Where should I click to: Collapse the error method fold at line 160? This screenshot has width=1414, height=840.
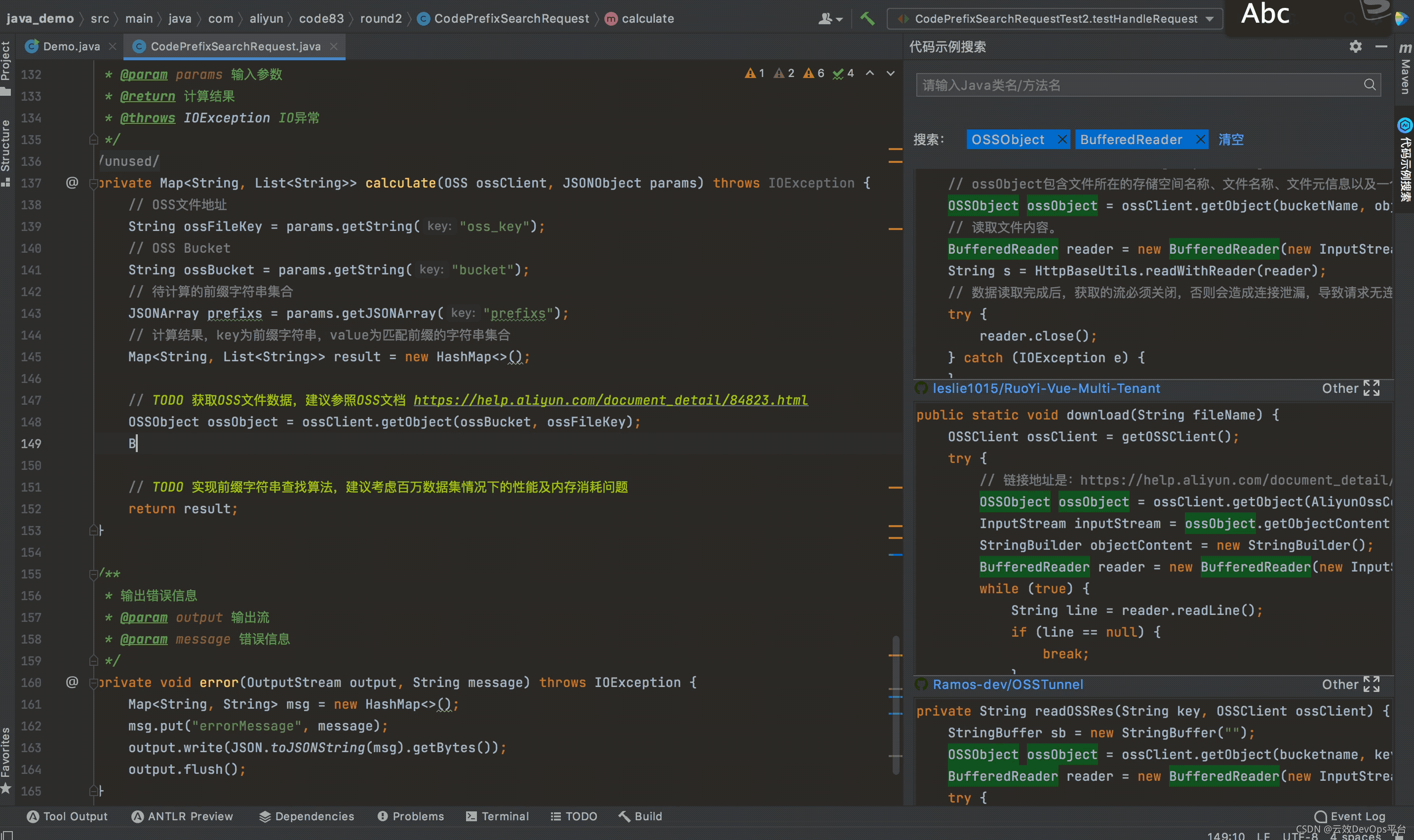pyautogui.click(x=93, y=683)
